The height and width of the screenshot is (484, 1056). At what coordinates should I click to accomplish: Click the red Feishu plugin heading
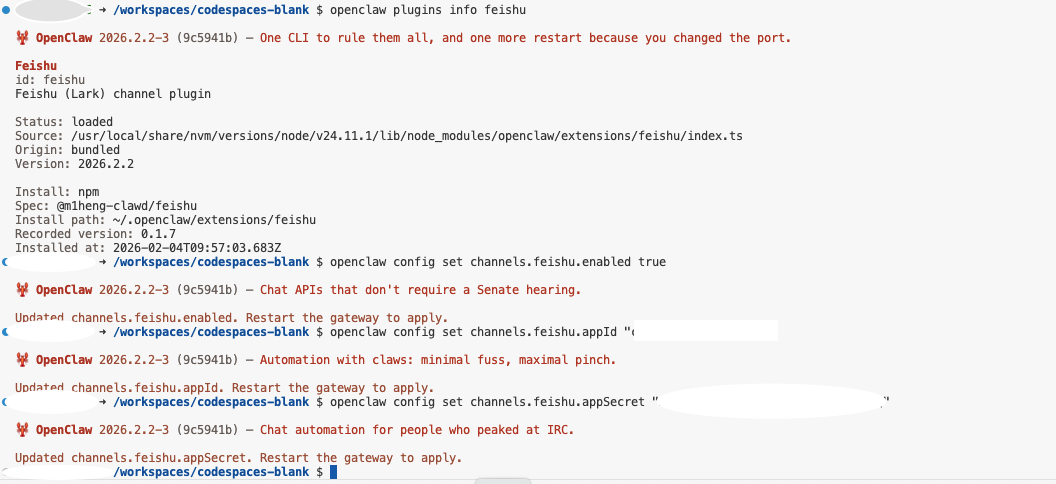pyautogui.click(x=36, y=66)
